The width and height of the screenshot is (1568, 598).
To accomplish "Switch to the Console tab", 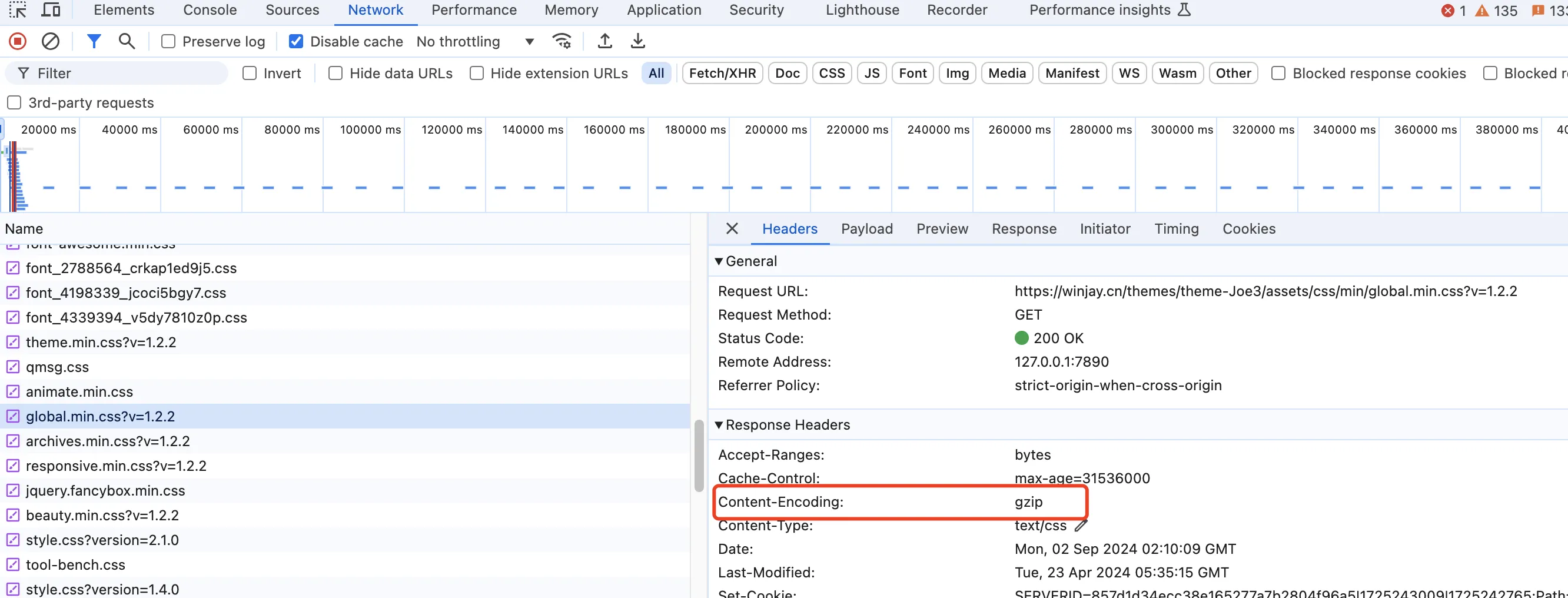I will (x=210, y=10).
